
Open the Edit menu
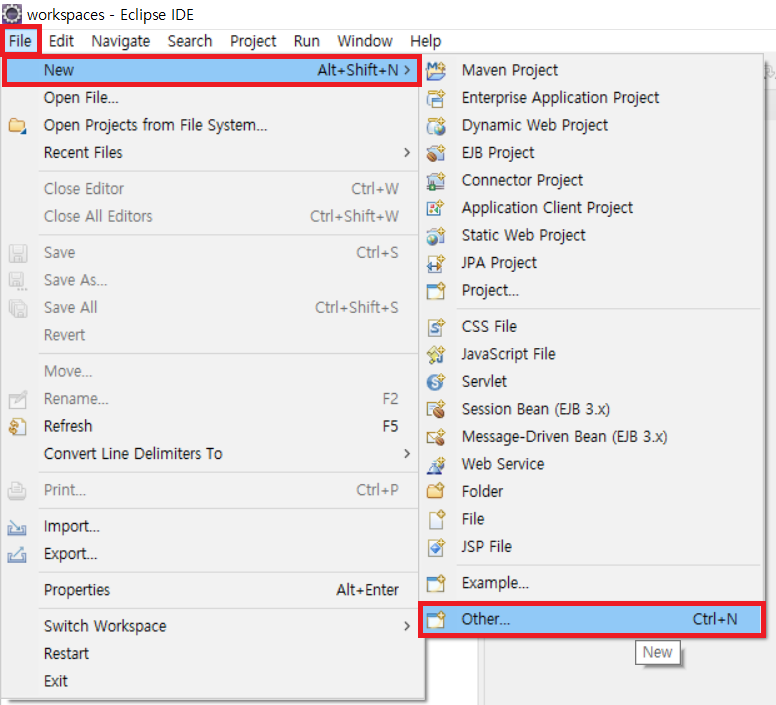pos(61,41)
